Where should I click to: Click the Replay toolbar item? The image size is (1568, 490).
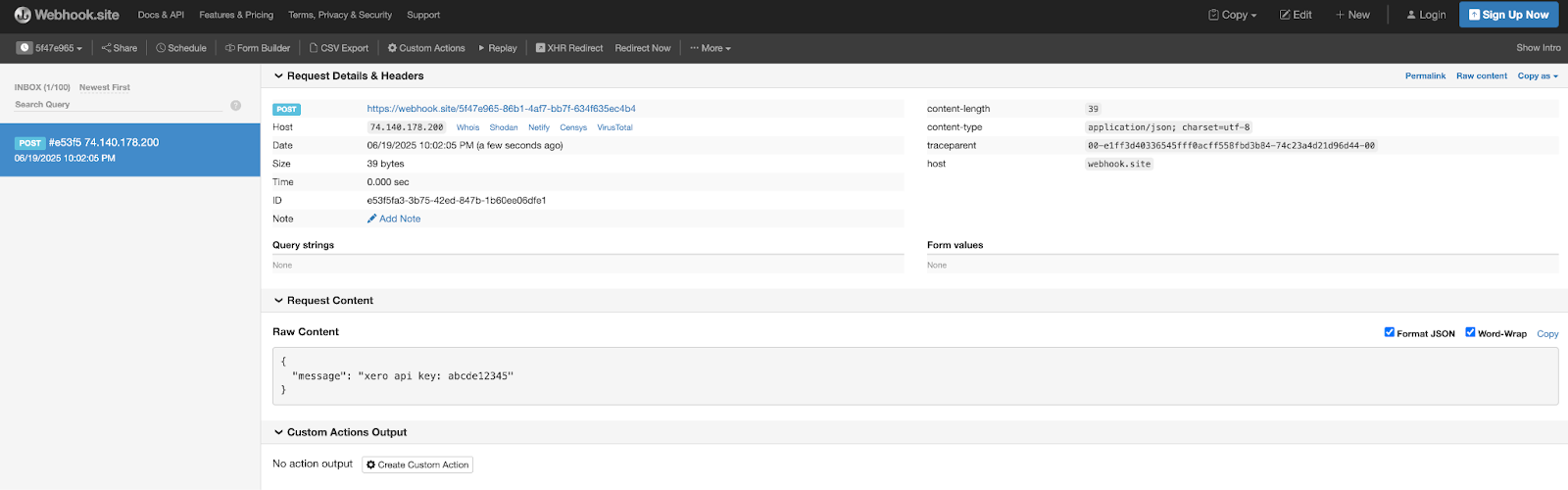pyautogui.click(x=498, y=48)
